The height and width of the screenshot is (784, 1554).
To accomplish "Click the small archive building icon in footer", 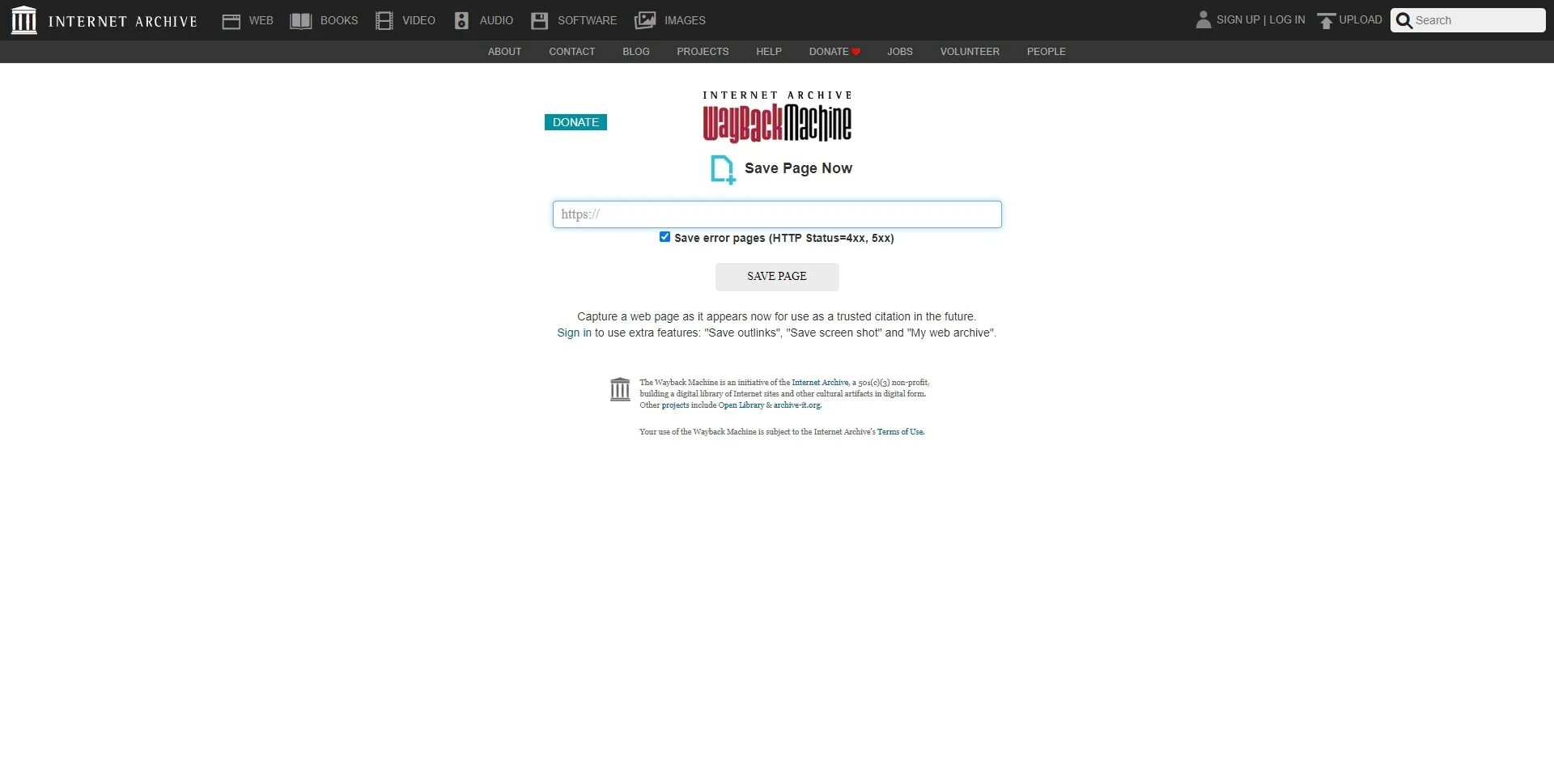I will (x=620, y=389).
